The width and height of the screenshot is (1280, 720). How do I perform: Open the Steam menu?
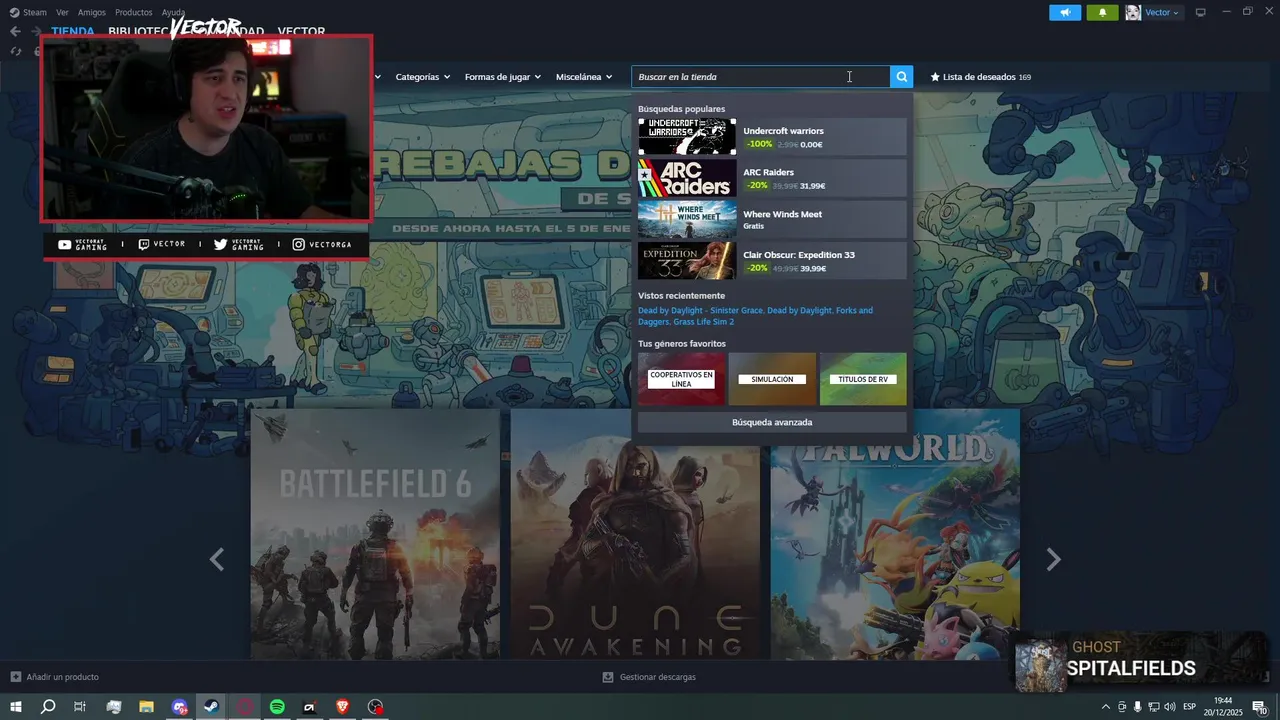35,12
